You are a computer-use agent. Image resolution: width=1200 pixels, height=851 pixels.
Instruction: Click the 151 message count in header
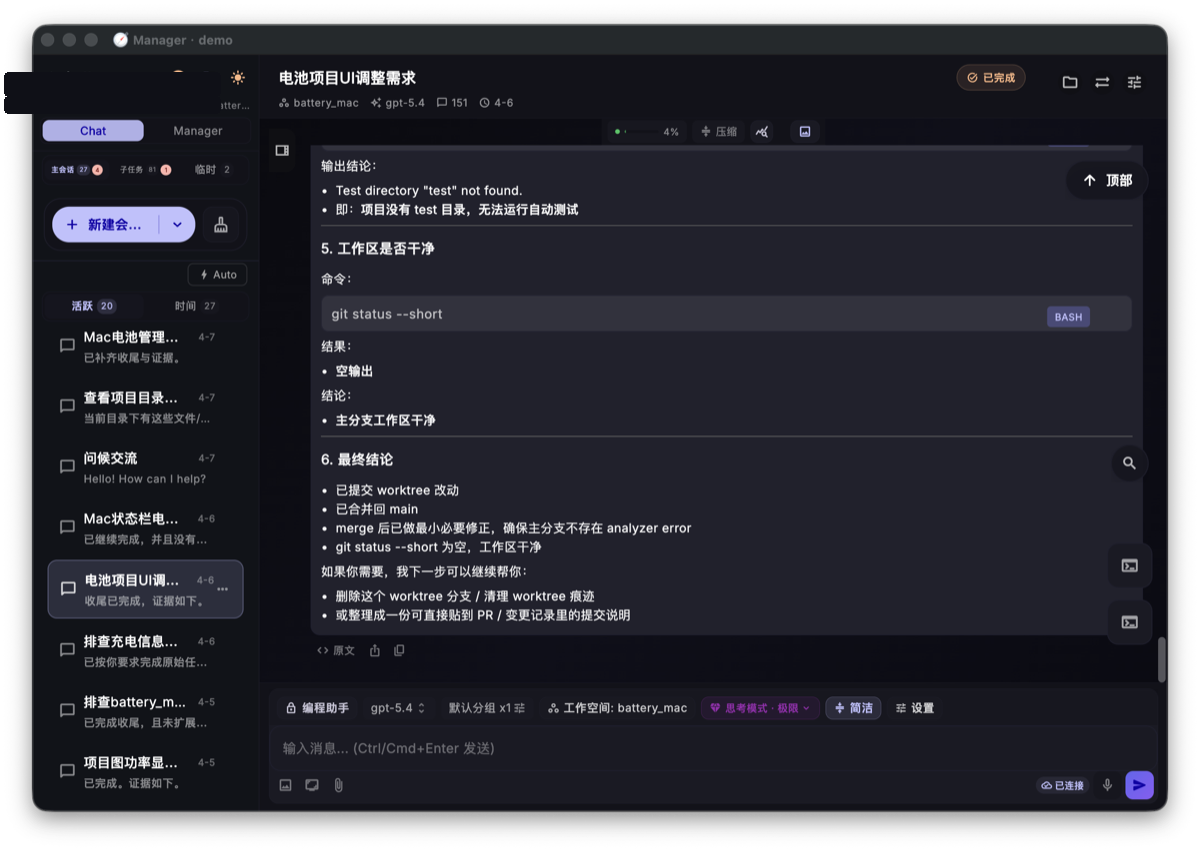[452, 103]
